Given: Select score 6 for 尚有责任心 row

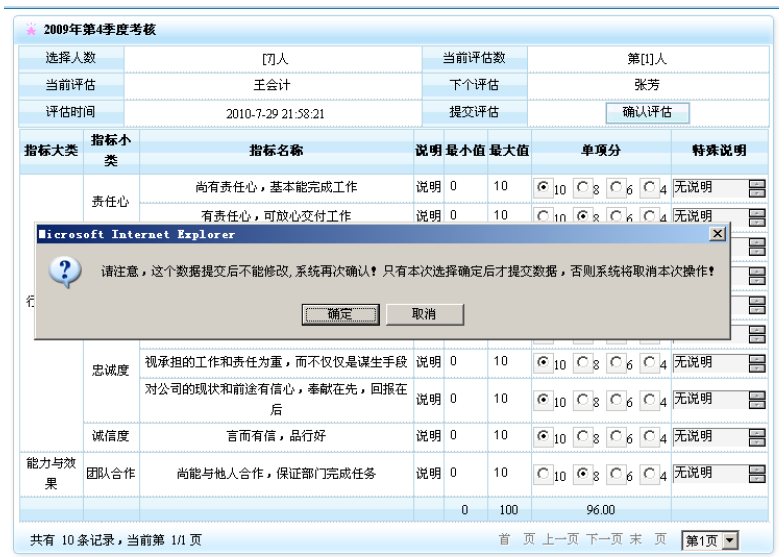Looking at the screenshot, I should coord(616,188).
